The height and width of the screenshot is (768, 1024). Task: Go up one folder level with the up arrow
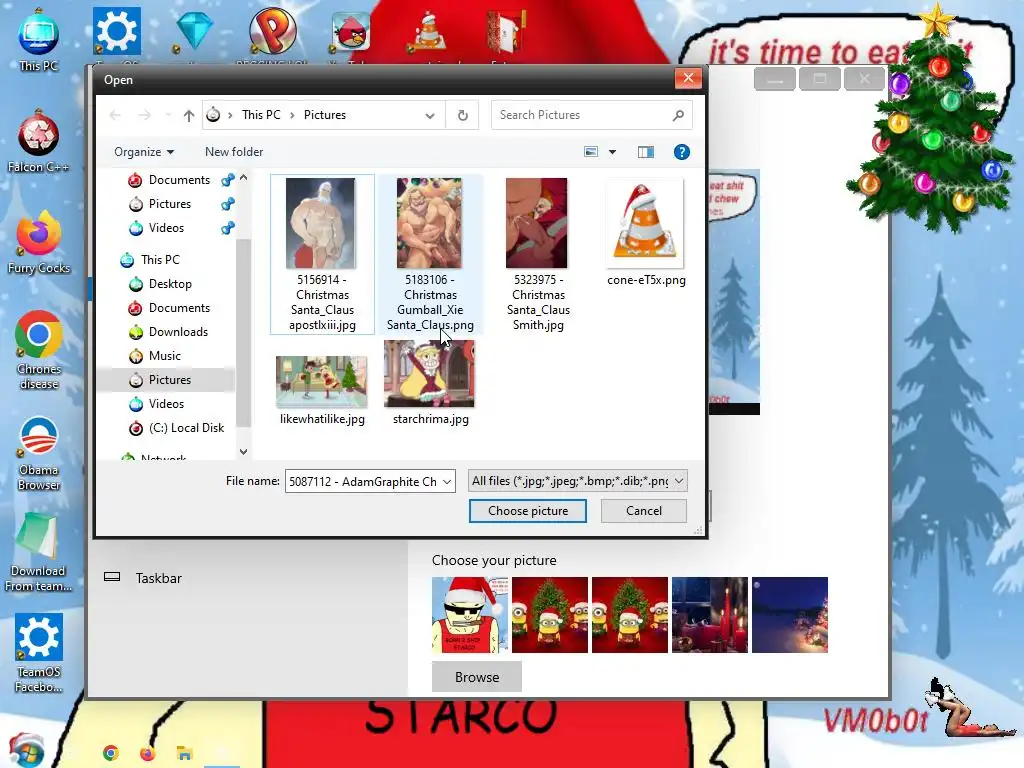tap(189, 116)
